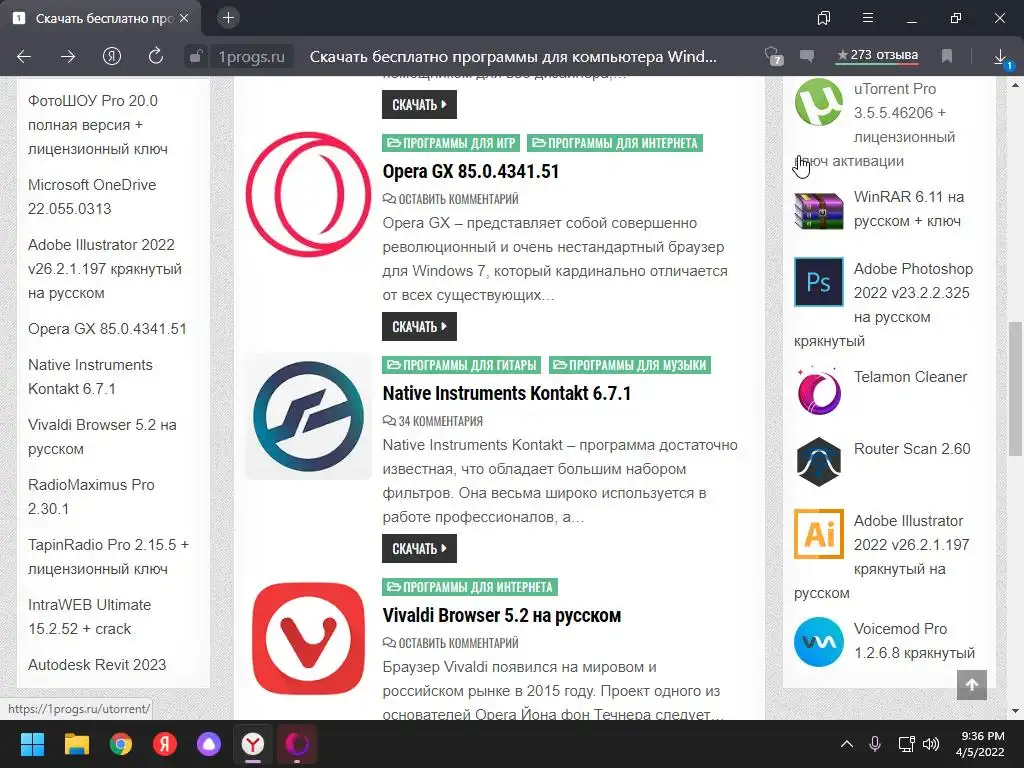
Task: Open Google Chrome from the taskbar
Action: pyautogui.click(x=121, y=744)
